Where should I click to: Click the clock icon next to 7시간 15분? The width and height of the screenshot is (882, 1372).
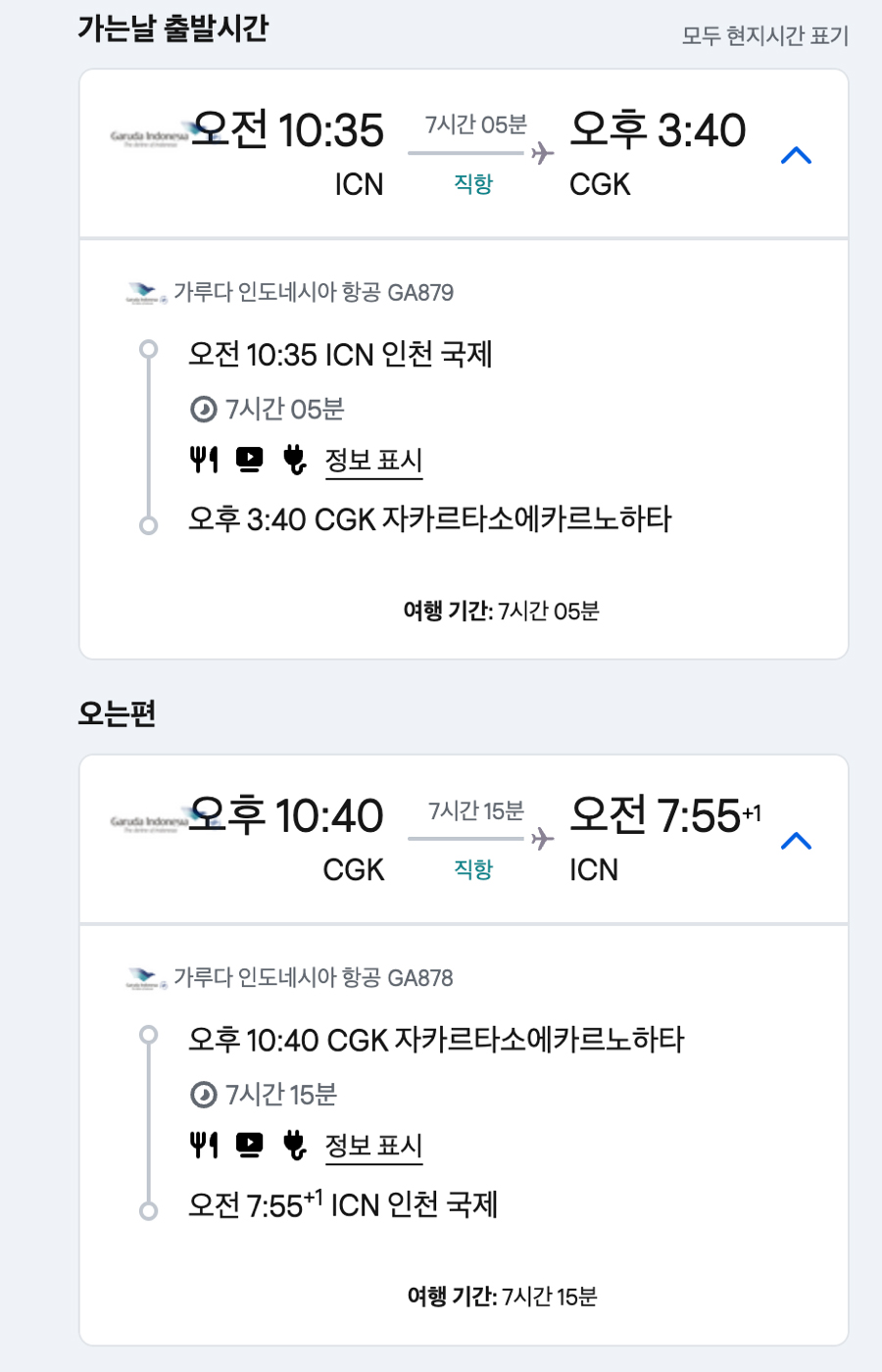pyautogui.click(x=203, y=1094)
